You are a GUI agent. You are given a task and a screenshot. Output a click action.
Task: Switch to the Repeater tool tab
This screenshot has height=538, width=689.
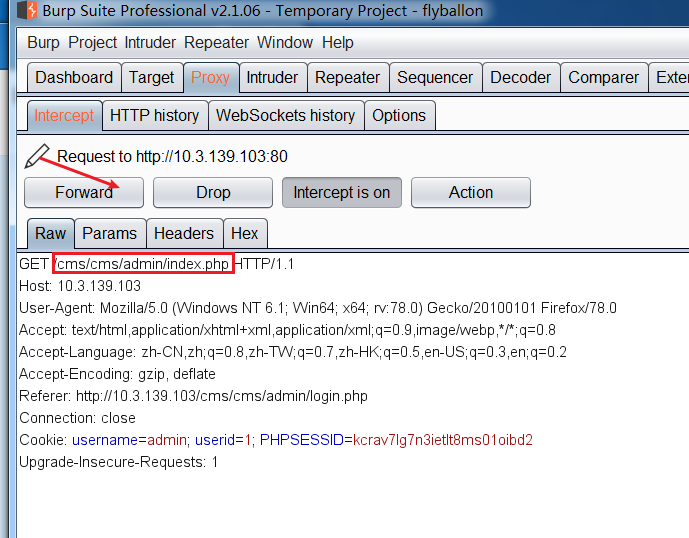pos(348,77)
